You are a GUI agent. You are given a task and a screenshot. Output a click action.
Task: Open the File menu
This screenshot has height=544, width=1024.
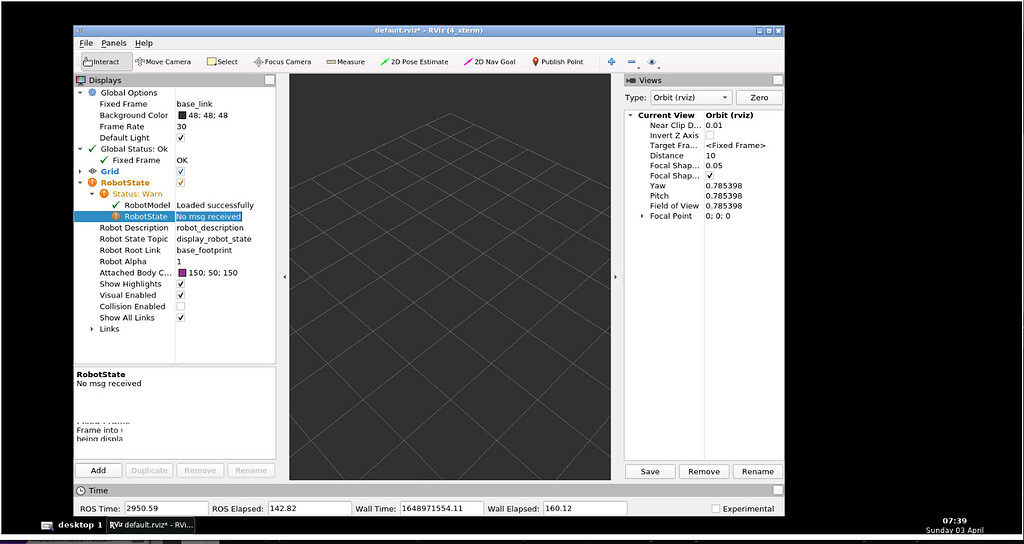86,43
